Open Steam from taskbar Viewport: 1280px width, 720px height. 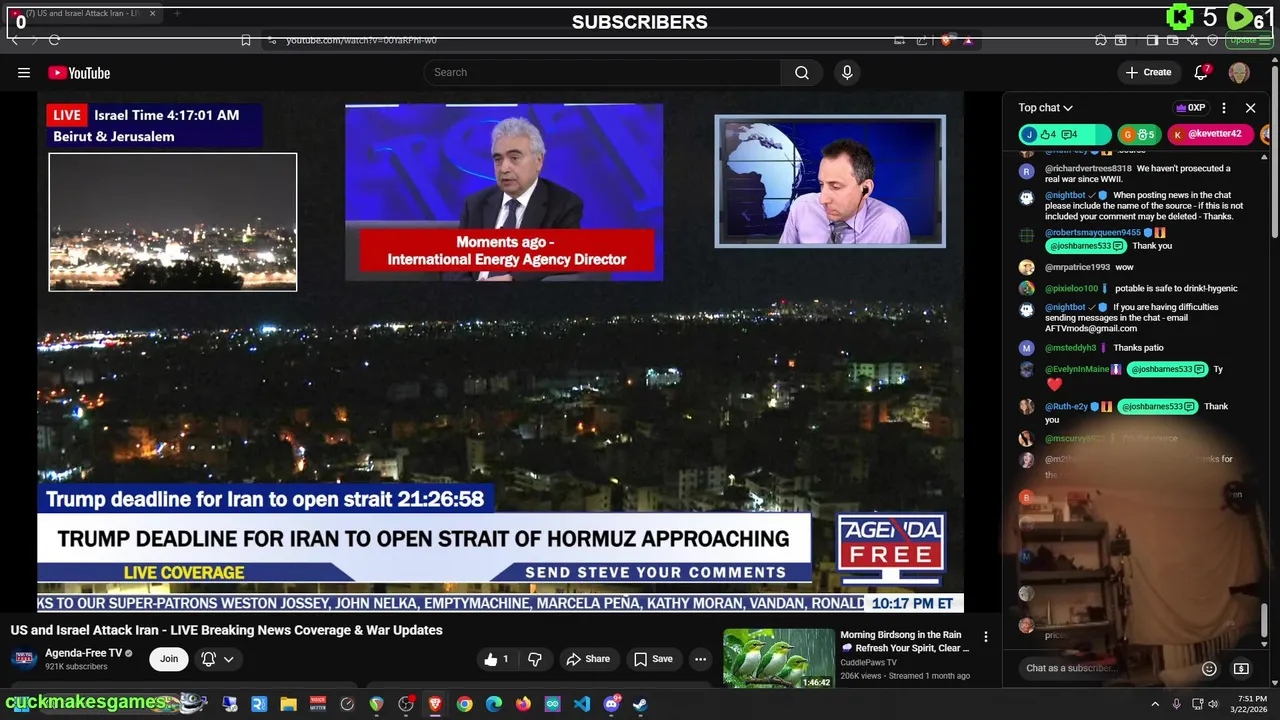[640, 704]
